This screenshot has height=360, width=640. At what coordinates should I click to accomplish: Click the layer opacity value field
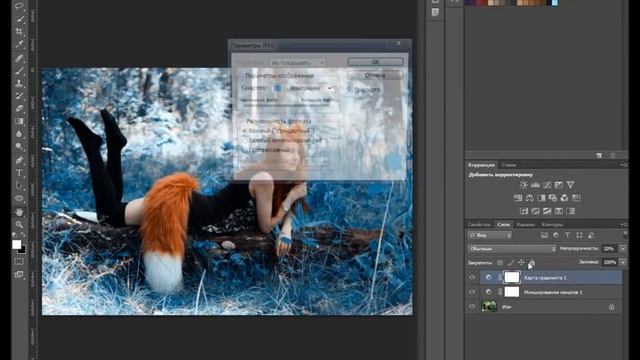coord(610,249)
